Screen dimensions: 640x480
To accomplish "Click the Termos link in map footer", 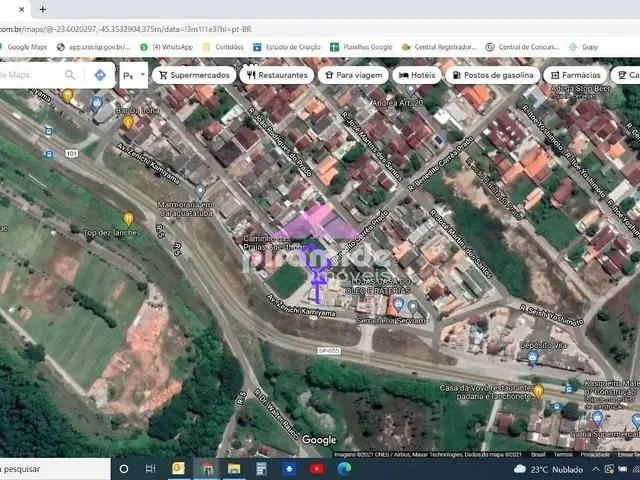I will (563, 454).
